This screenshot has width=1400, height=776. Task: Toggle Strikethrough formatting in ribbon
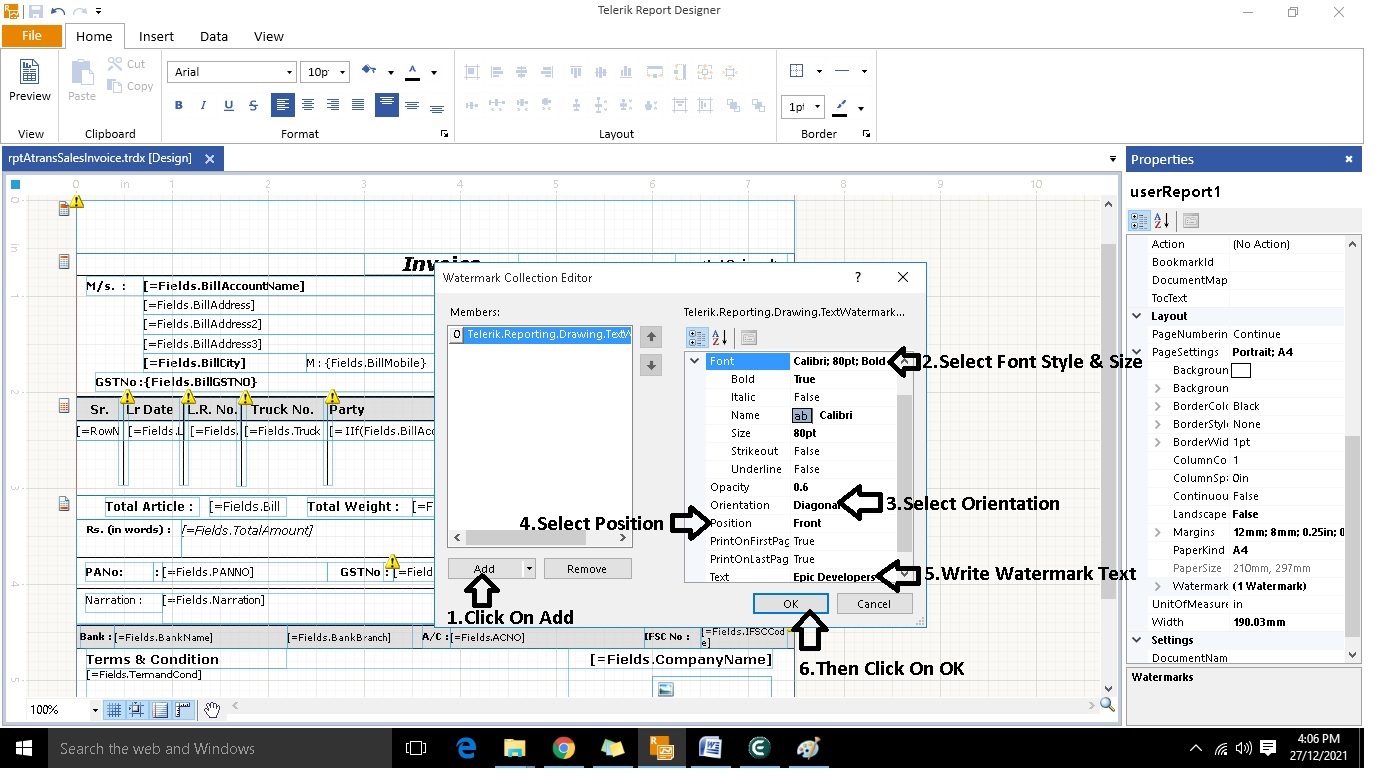tap(254, 105)
